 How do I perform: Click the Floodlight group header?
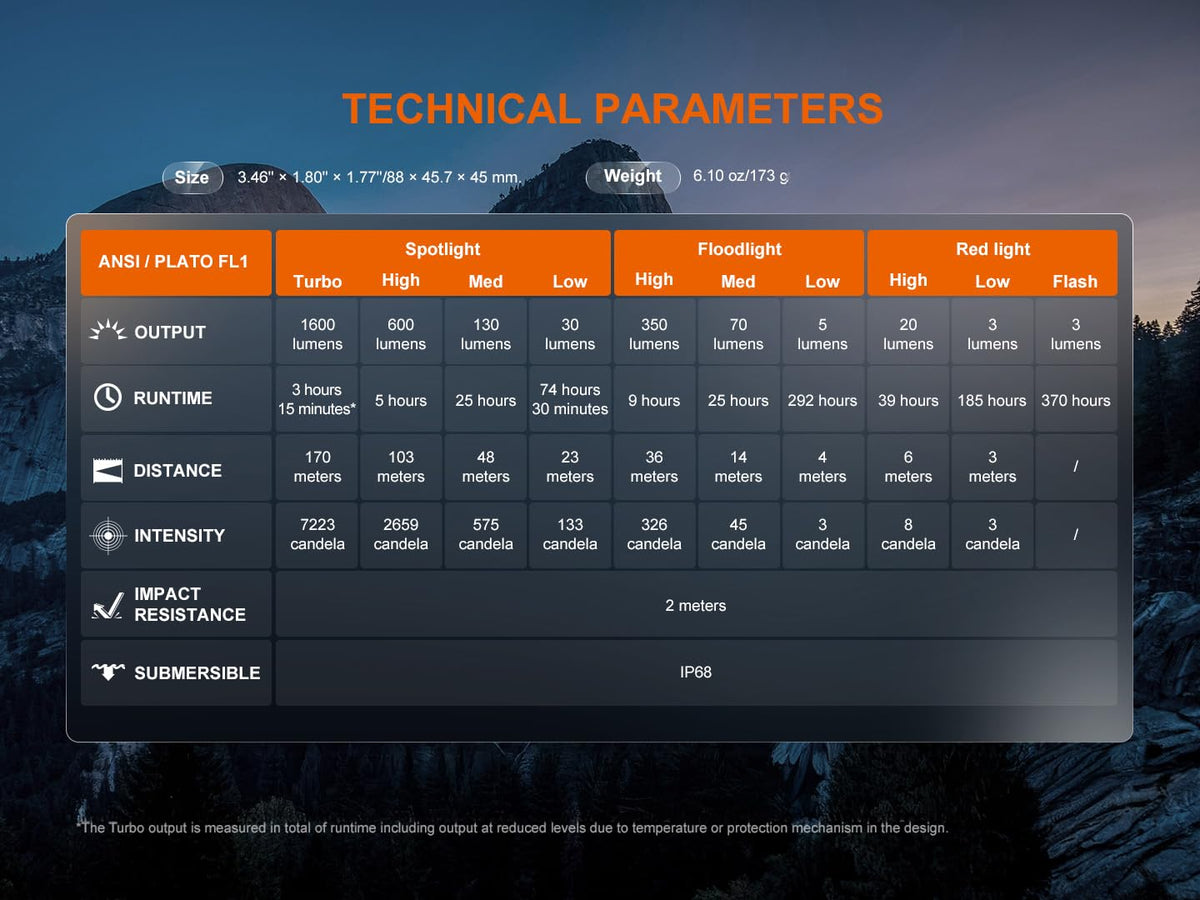pyautogui.click(x=739, y=249)
